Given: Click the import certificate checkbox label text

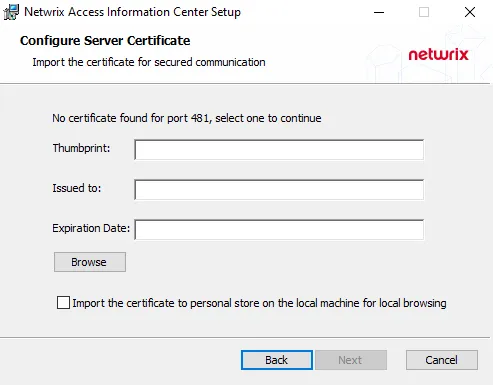Looking at the screenshot, I should click(x=259, y=303).
